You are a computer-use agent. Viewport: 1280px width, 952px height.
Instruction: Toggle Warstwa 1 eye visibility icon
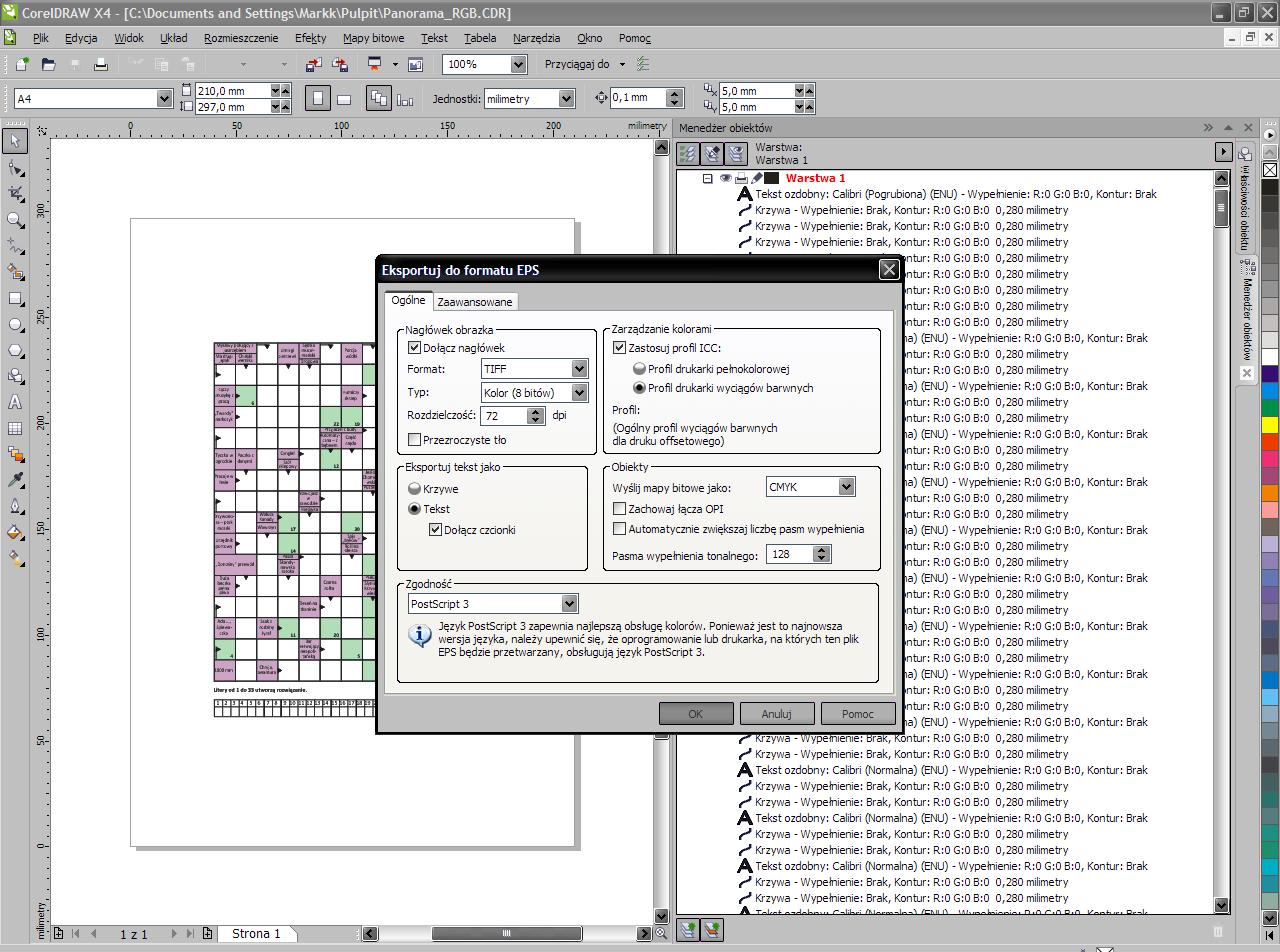coord(725,178)
